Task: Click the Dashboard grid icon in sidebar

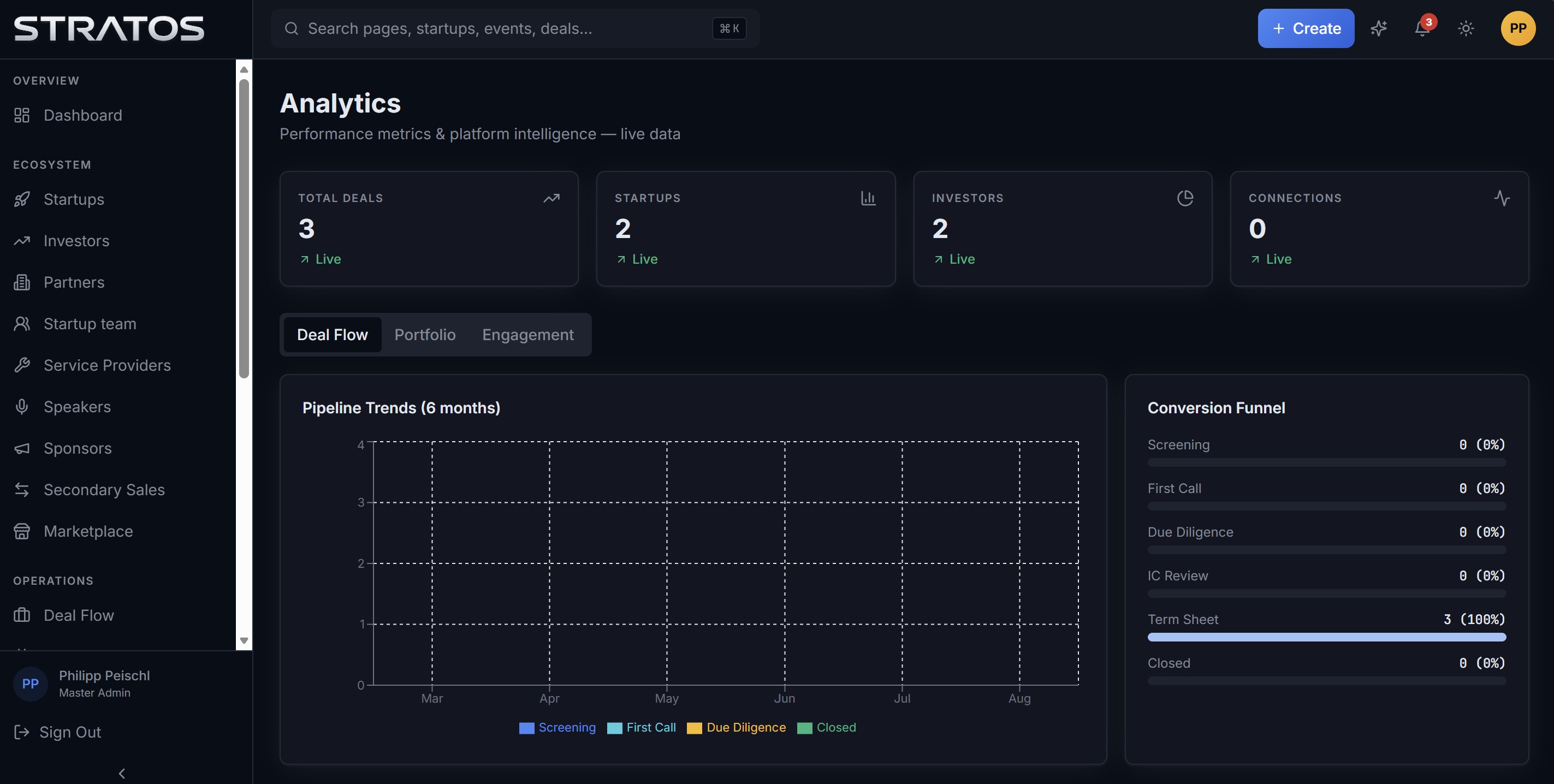Action: point(22,115)
